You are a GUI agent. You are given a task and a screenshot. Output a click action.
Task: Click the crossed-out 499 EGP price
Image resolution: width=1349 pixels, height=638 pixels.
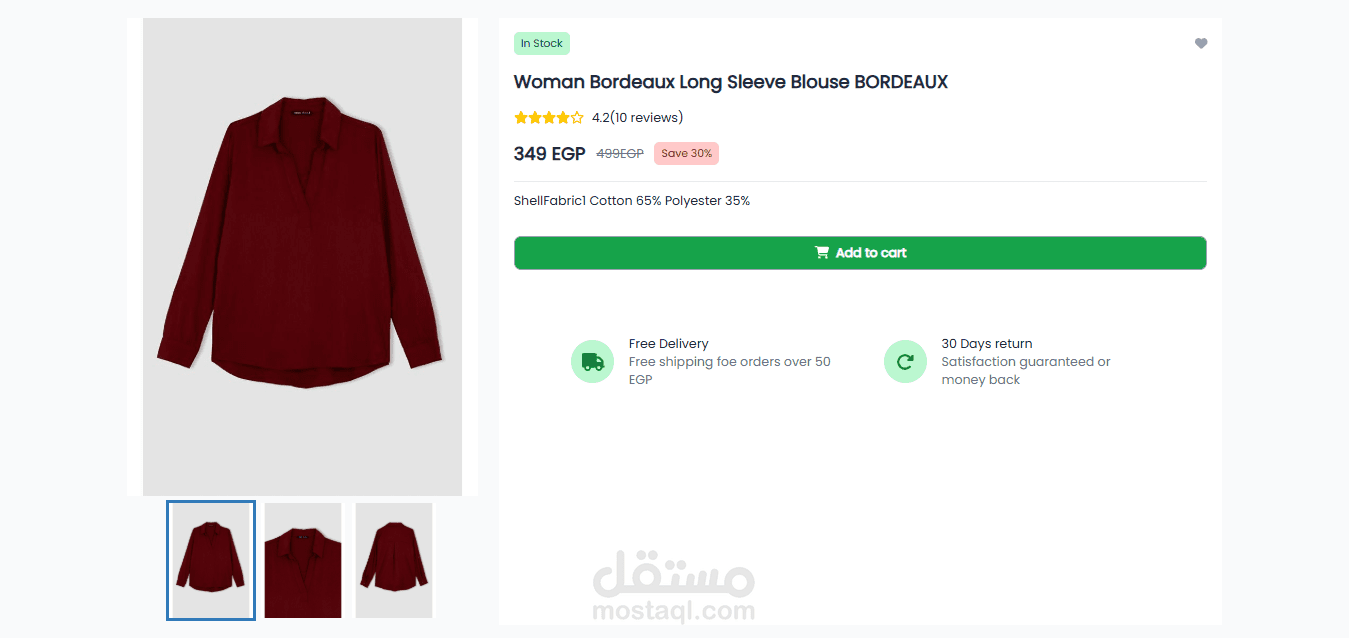pyautogui.click(x=620, y=154)
